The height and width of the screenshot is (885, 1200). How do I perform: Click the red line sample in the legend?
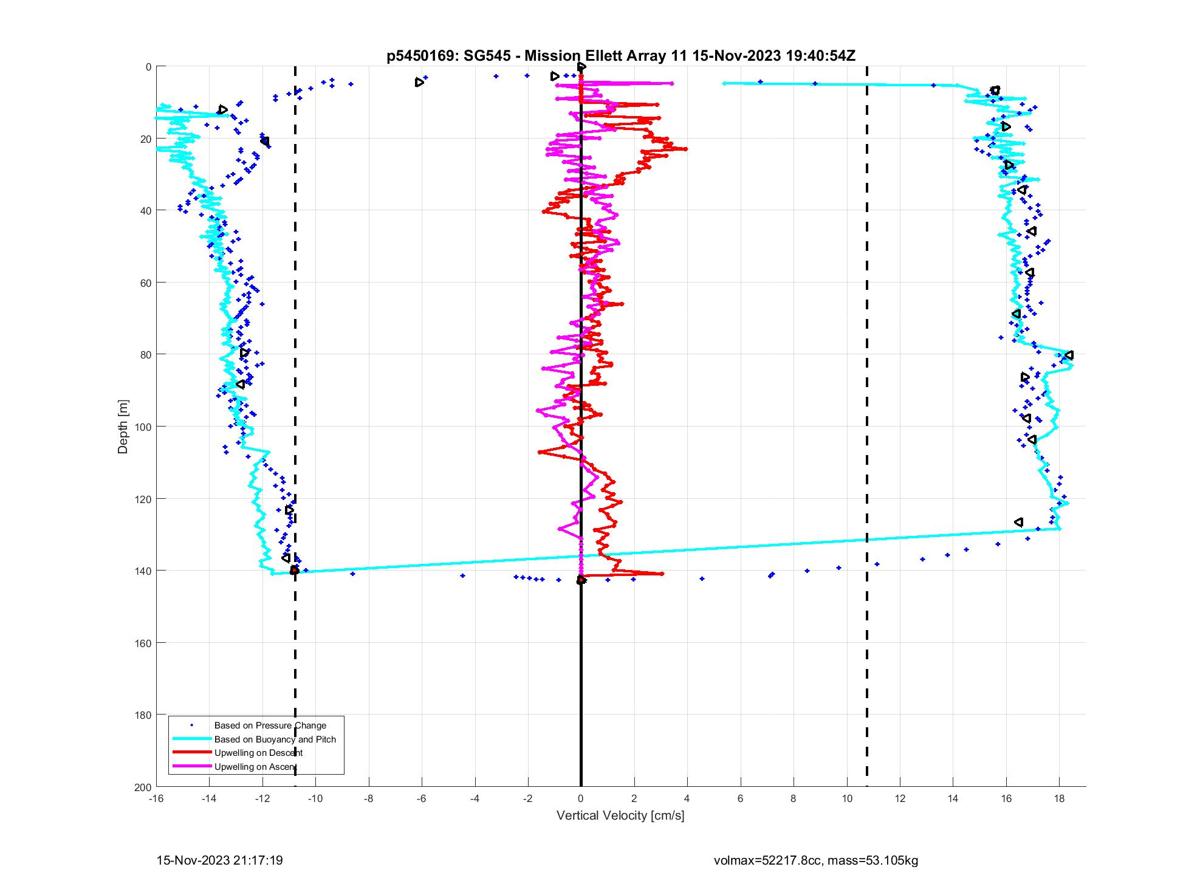click(190, 753)
